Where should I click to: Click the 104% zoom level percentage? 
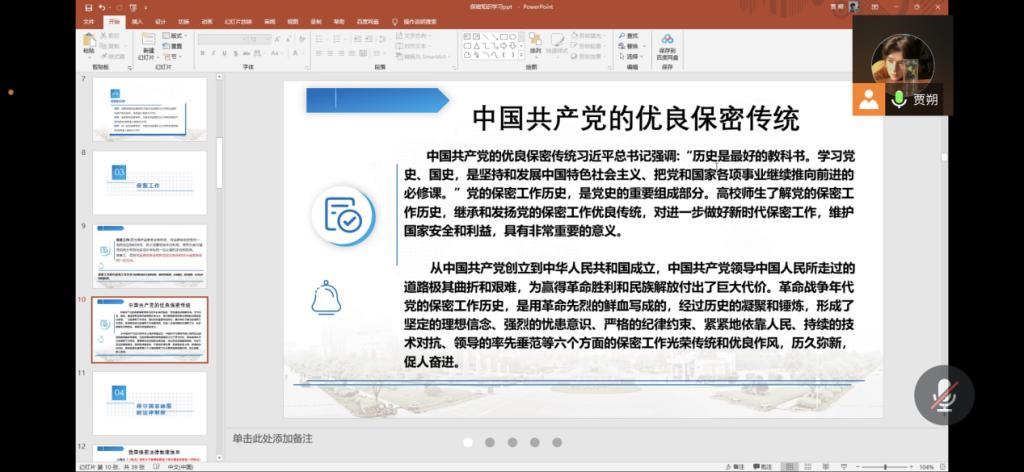pyautogui.click(x=926, y=467)
